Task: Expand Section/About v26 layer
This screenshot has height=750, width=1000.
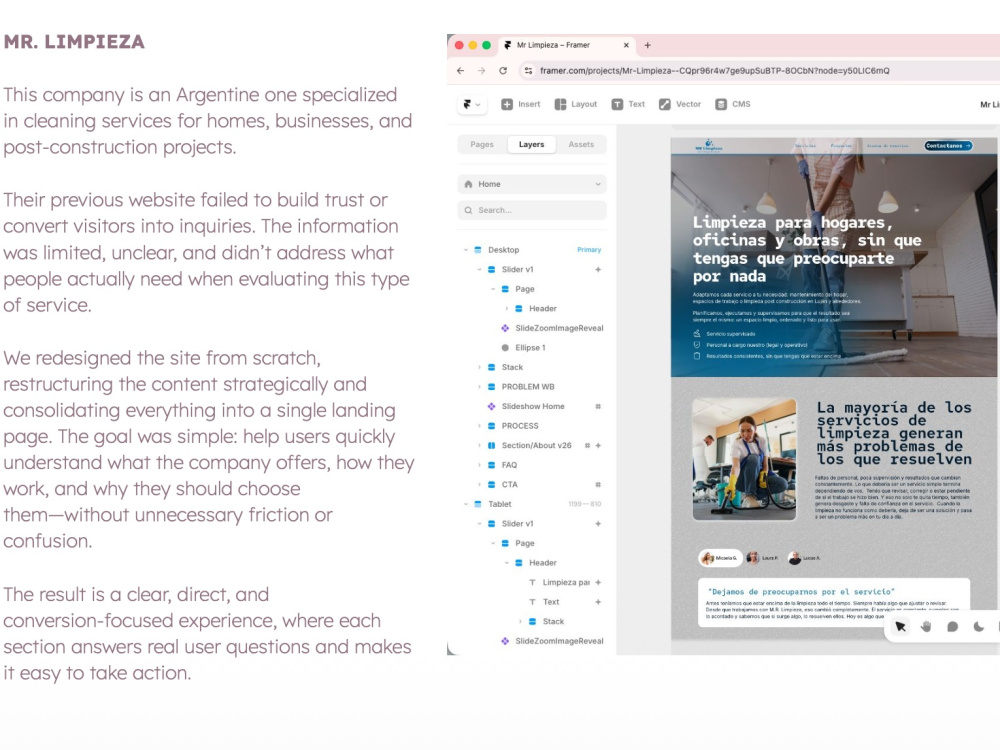Action: click(x=480, y=446)
